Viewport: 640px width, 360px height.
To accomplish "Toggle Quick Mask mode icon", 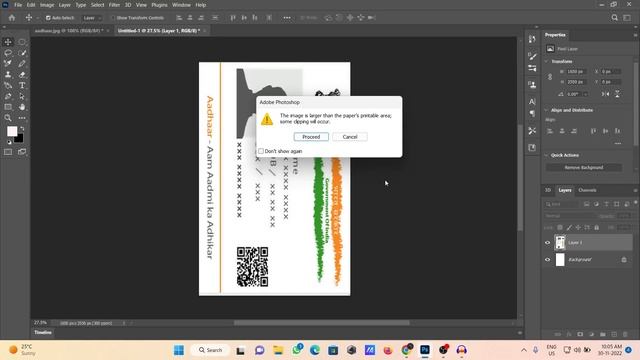I will [8, 152].
